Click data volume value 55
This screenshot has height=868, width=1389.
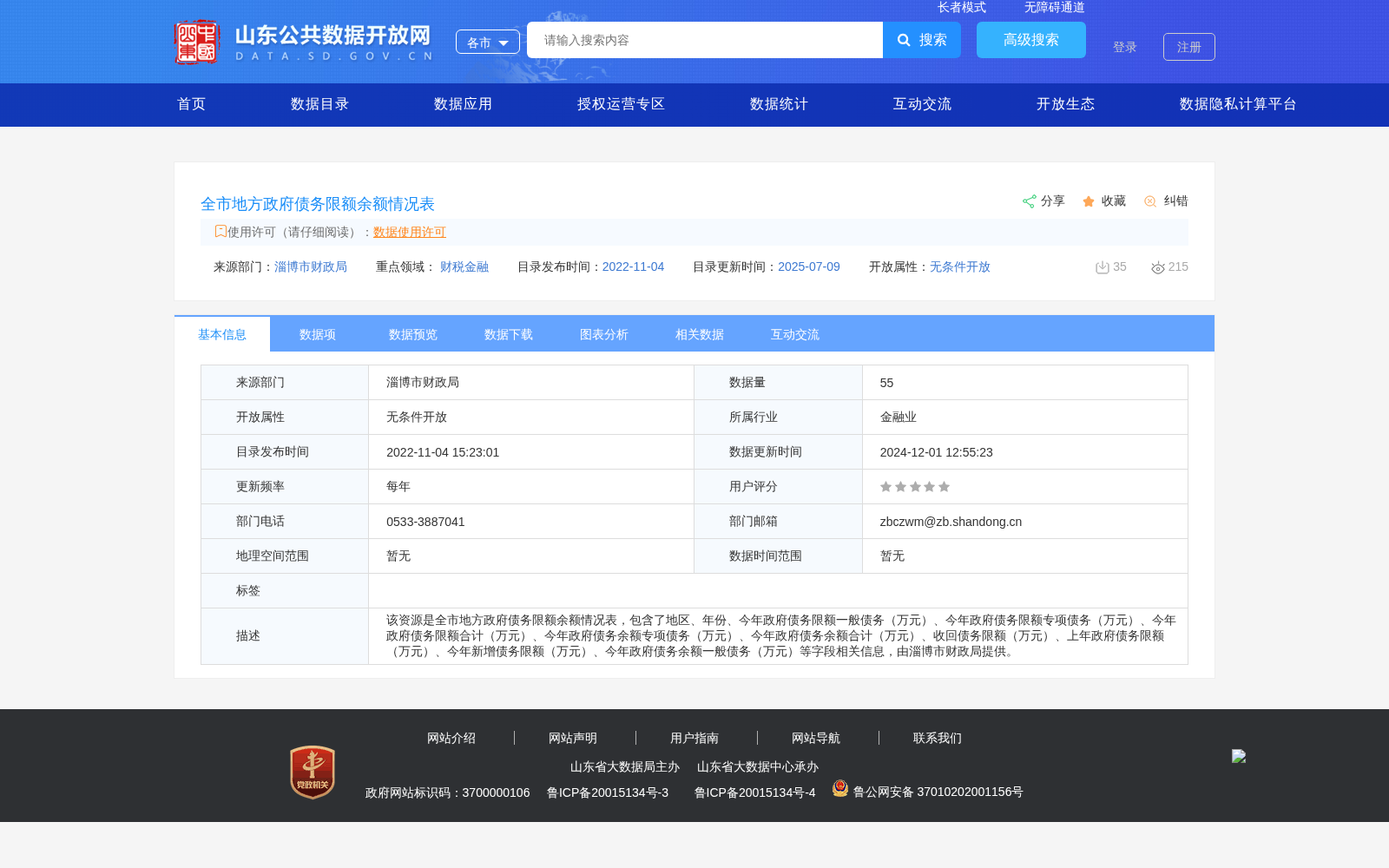pyautogui.click(x=886, y=383)
